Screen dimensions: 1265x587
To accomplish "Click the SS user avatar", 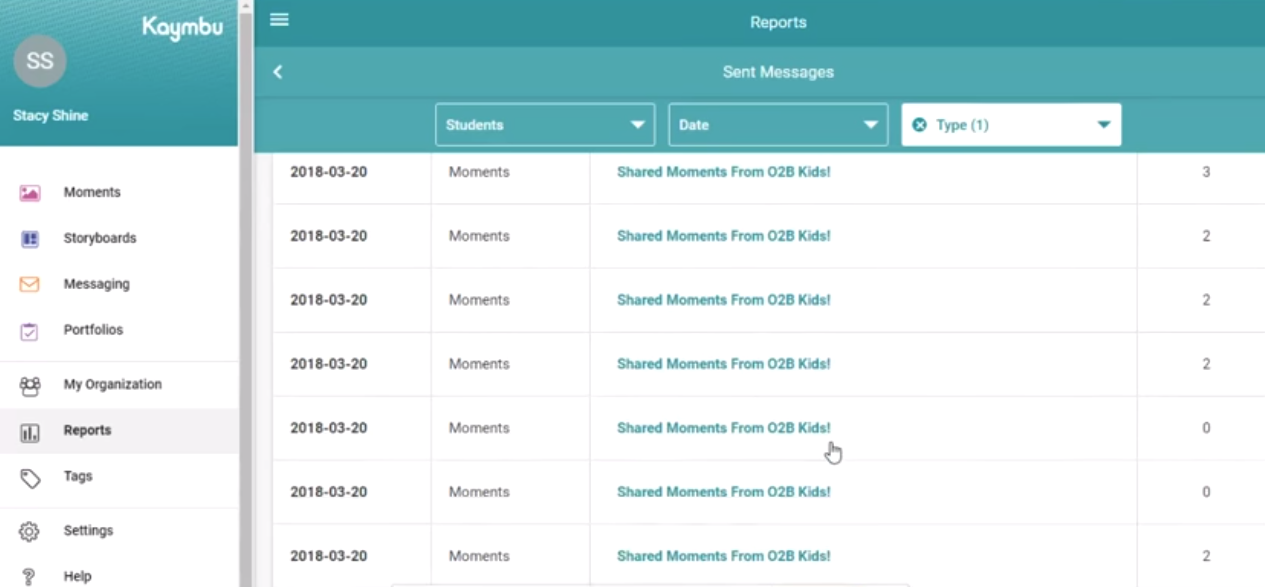I will (40, 61).
